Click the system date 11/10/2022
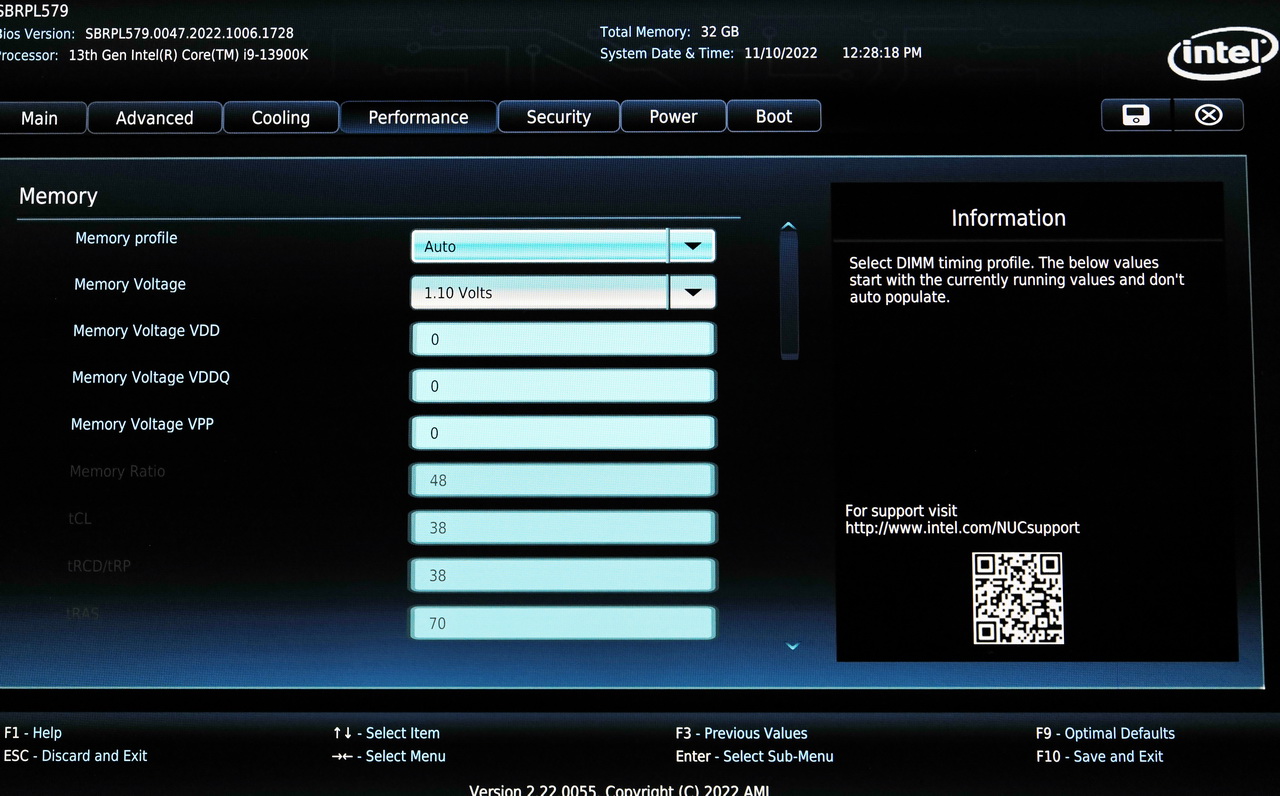 781,53
